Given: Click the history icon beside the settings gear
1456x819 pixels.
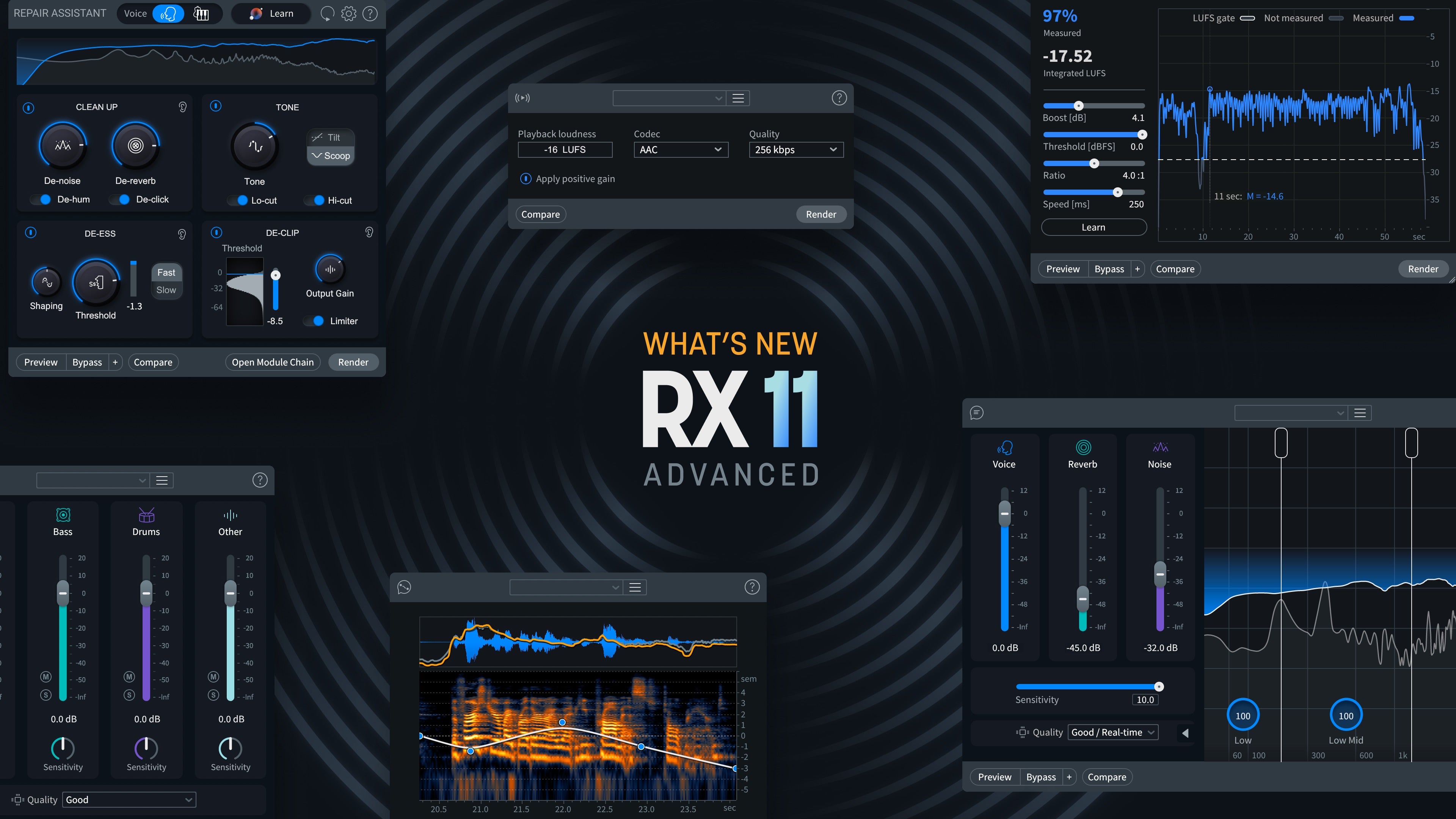Looking at the screenshot, I should point(327,13).
